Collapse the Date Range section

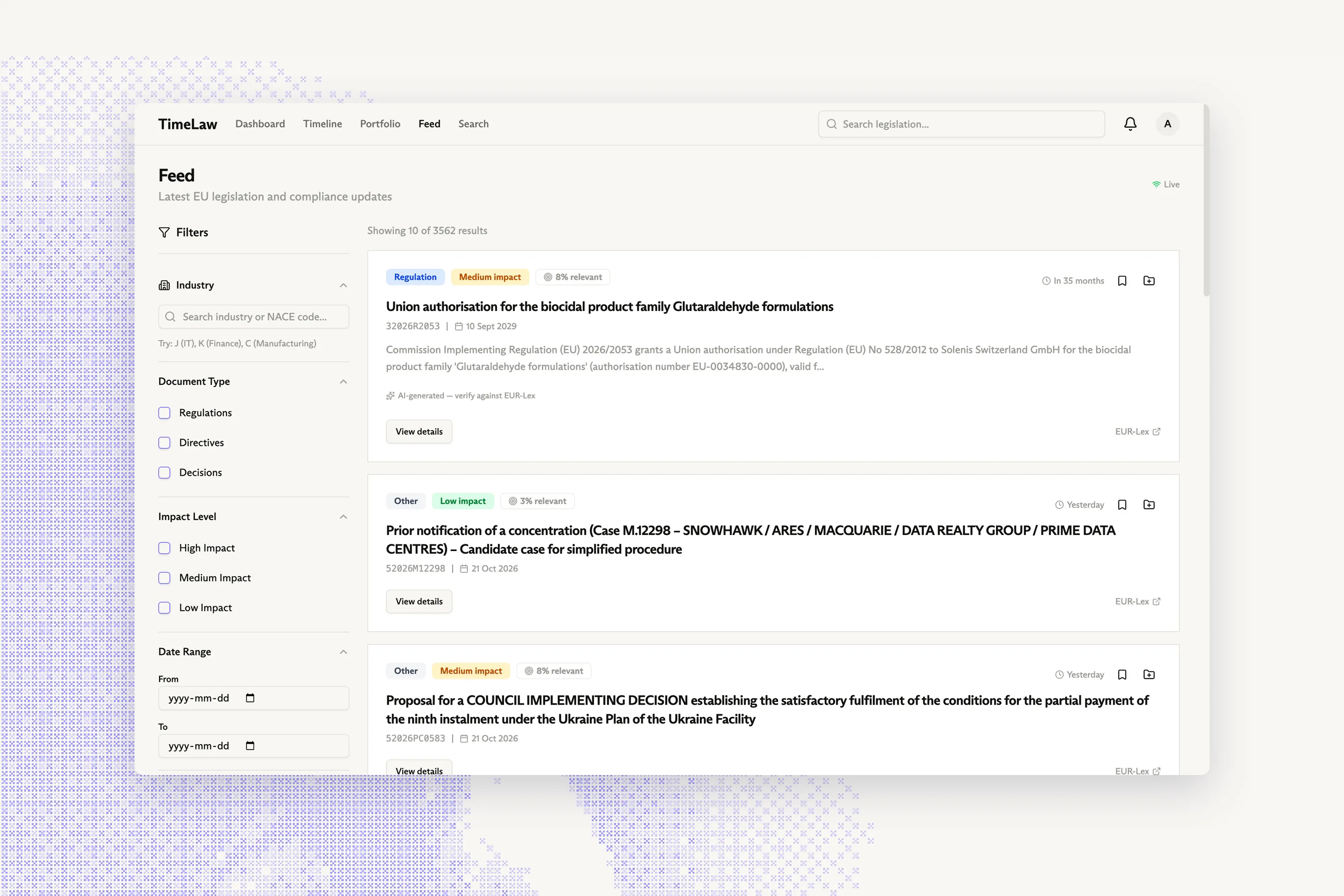(344, 652)
